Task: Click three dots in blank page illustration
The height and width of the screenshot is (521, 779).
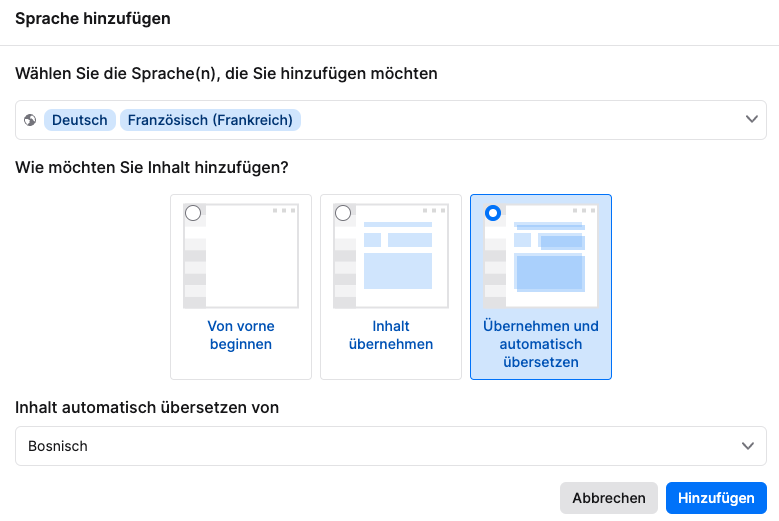Action: coord(283,210)
